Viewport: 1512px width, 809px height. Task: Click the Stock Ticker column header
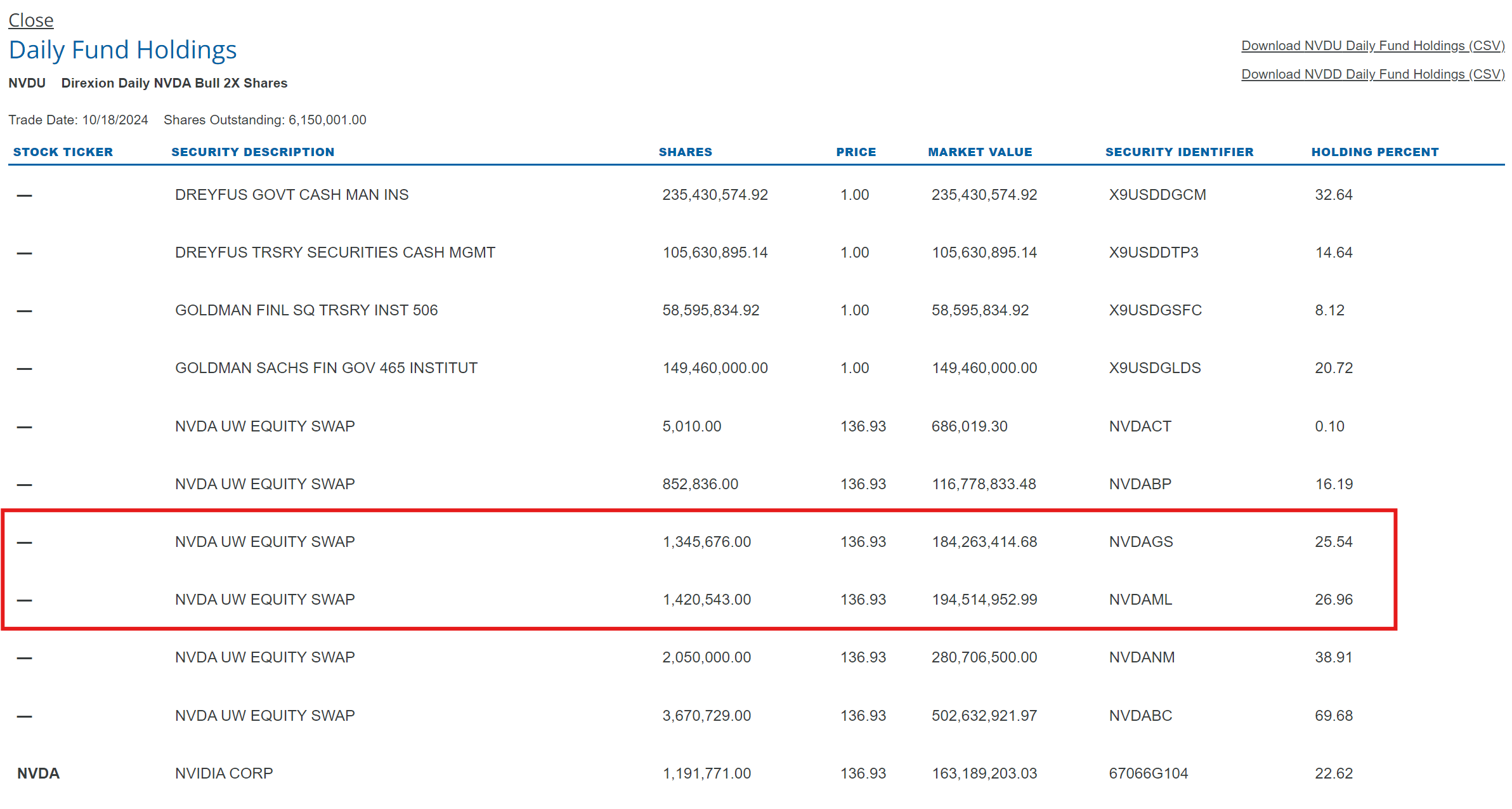pyautogui.click(x=63, y=152)
